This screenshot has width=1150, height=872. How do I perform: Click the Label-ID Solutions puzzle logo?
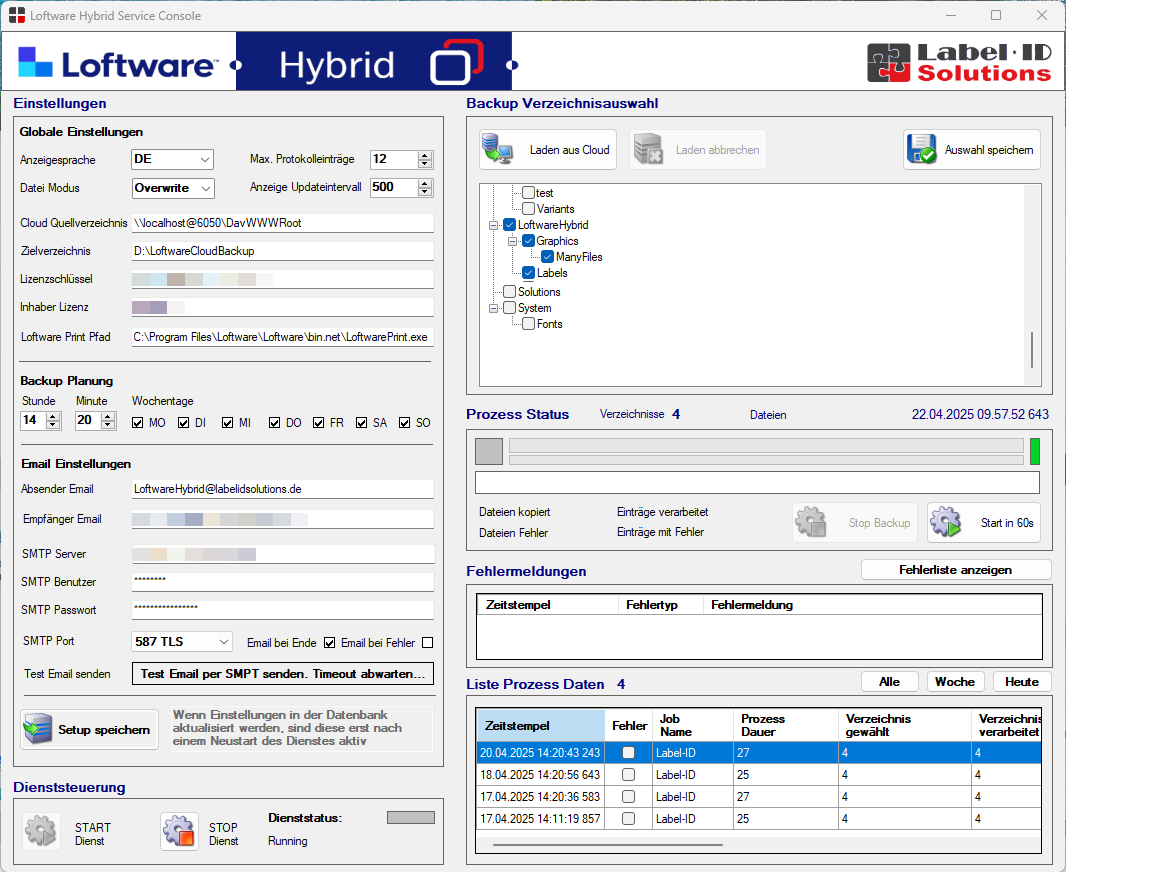coord(888,62)
